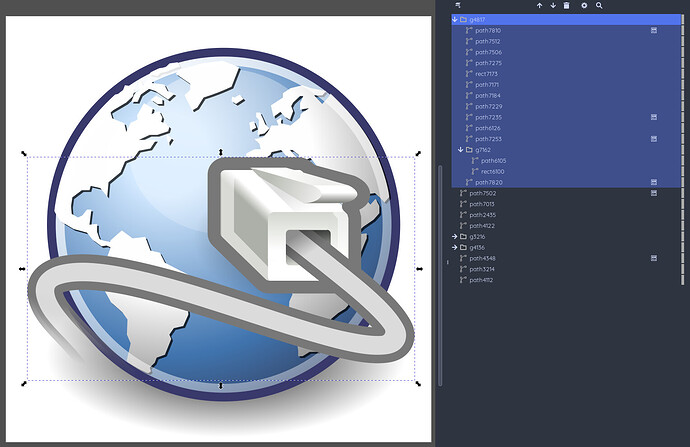690x447 pixels.
Task: Click the top-right corner selection handle
Action: pos(418,153)
